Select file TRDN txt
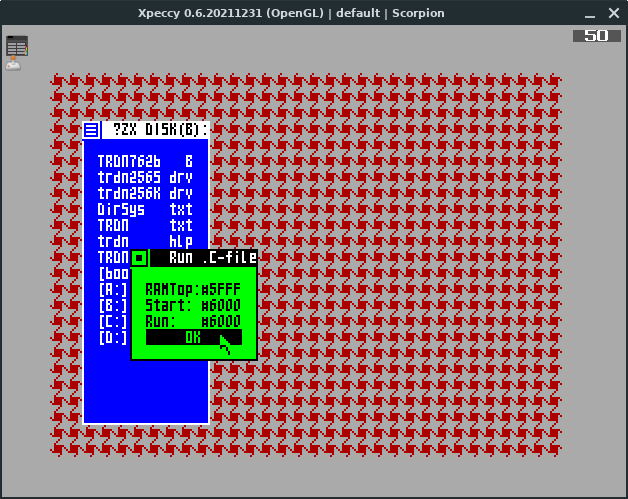The image size is (628, 499). point(145,225)
